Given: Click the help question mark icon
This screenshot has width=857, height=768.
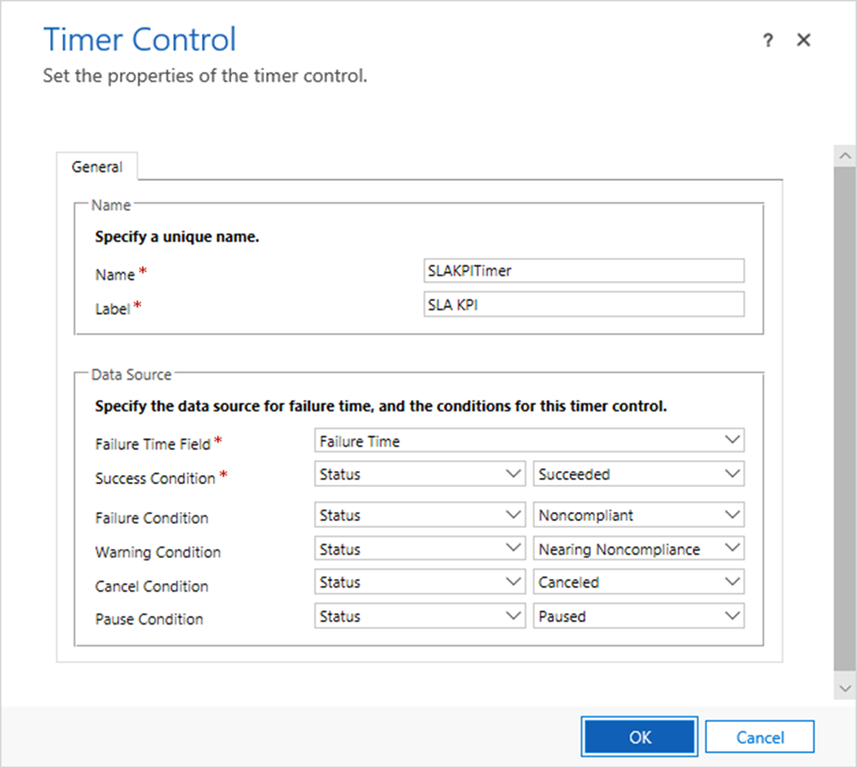Looking at the screenshot, I should (768, 41).
